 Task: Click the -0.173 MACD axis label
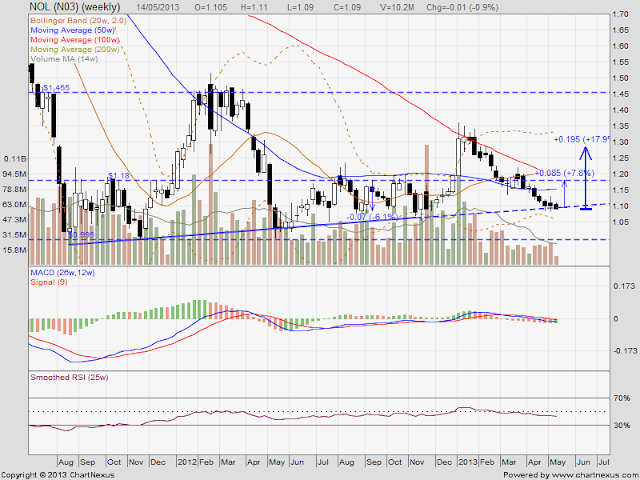pos(623,351)
